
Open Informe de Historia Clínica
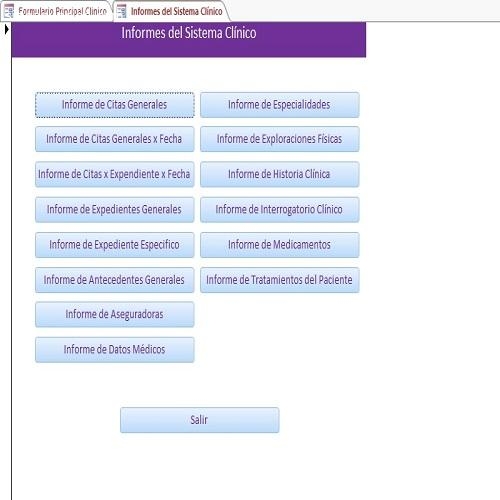(x=280, y=174)
